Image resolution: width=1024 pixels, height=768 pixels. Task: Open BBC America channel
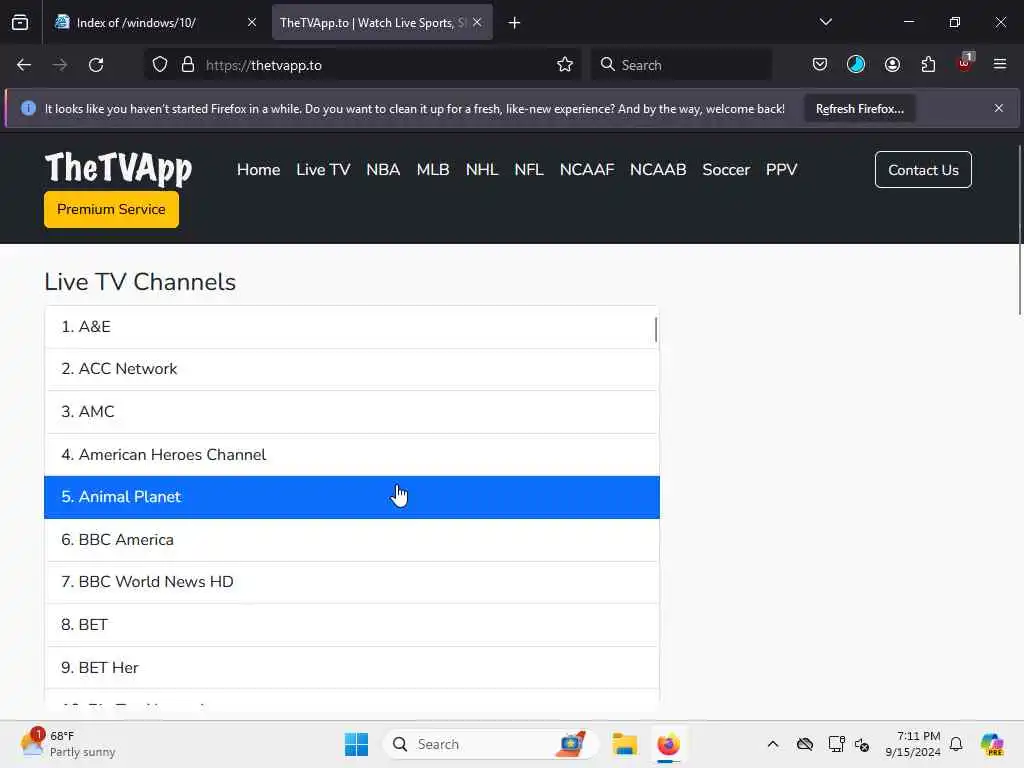tap(351, 540)
